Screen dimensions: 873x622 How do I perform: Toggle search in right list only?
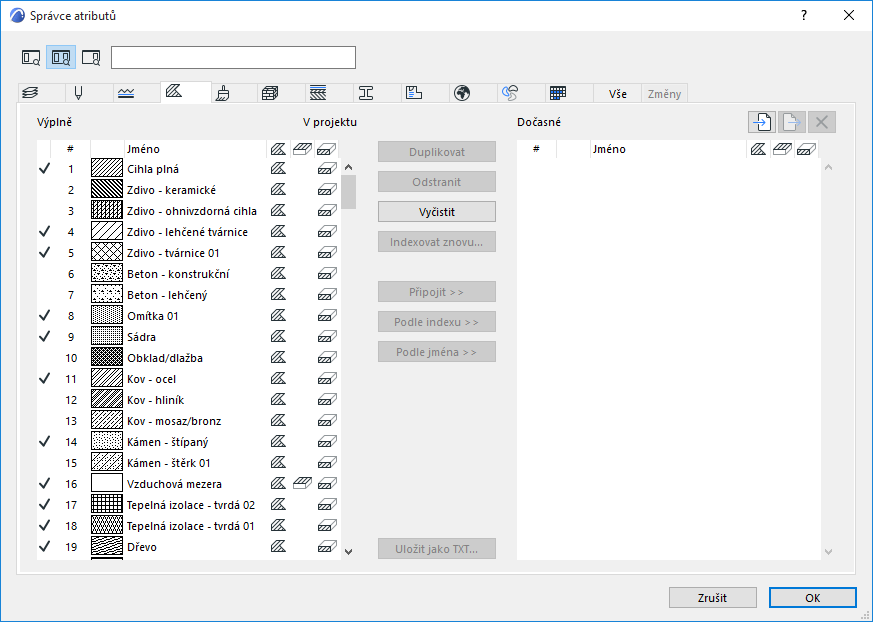(91, 57)
